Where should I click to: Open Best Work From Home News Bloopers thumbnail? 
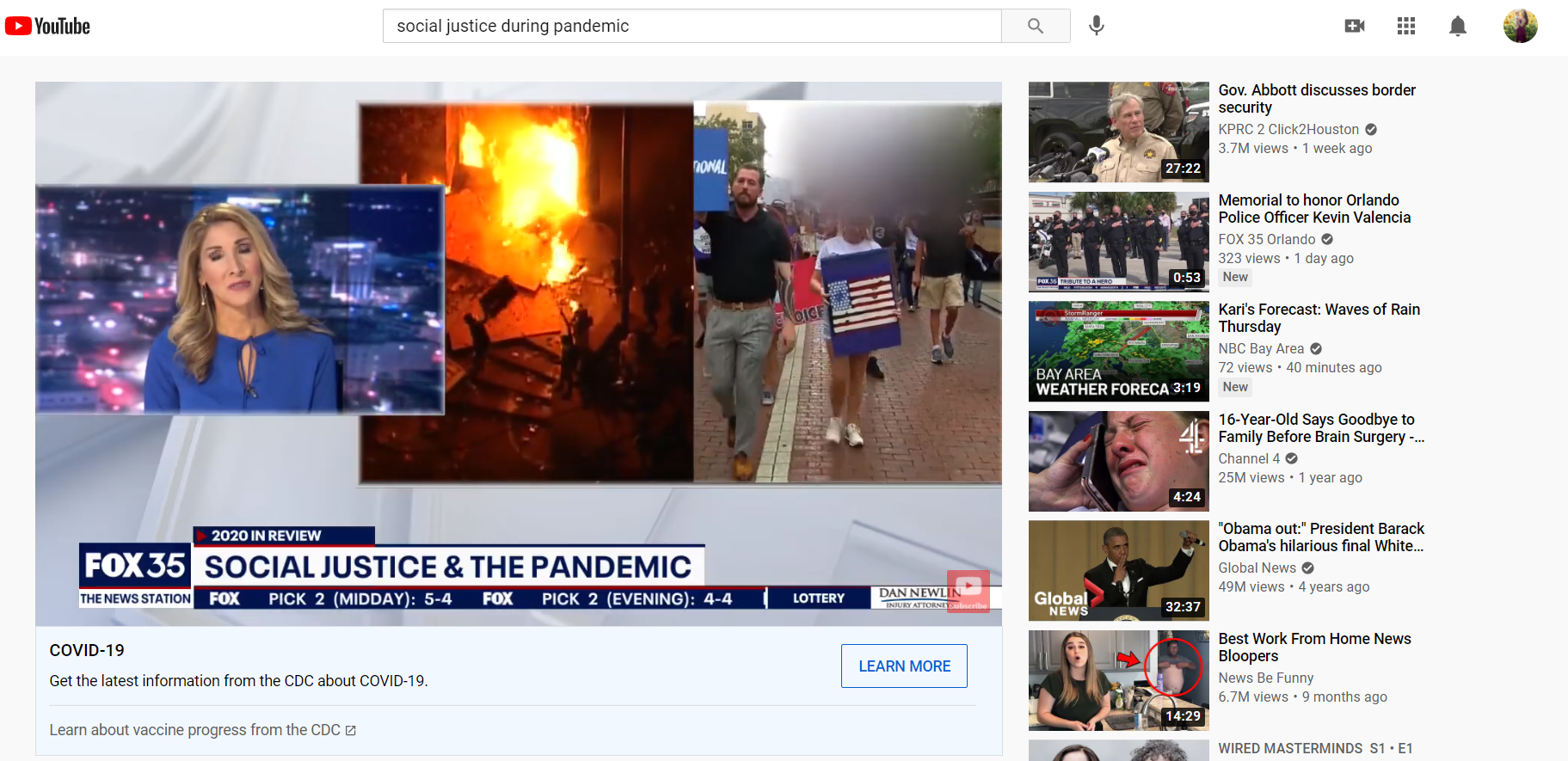click(x=1118, y=680)
